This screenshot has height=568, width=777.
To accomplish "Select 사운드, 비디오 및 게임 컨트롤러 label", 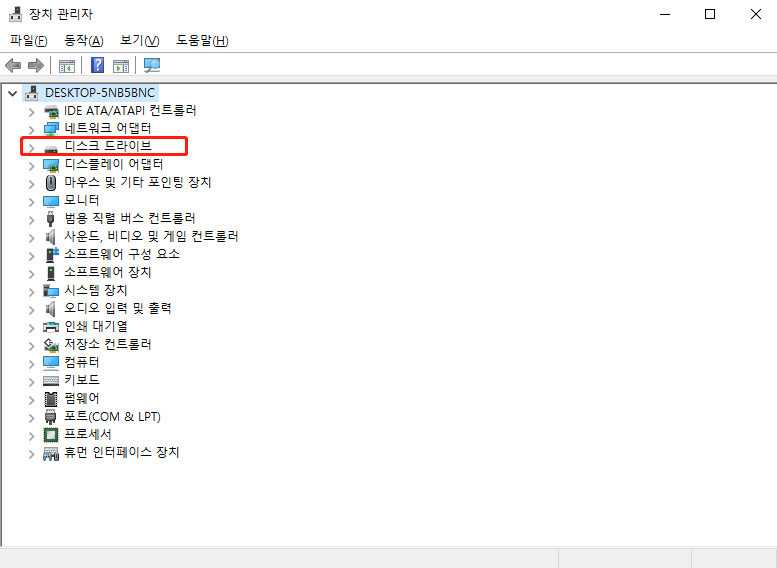I will point(151,236).
